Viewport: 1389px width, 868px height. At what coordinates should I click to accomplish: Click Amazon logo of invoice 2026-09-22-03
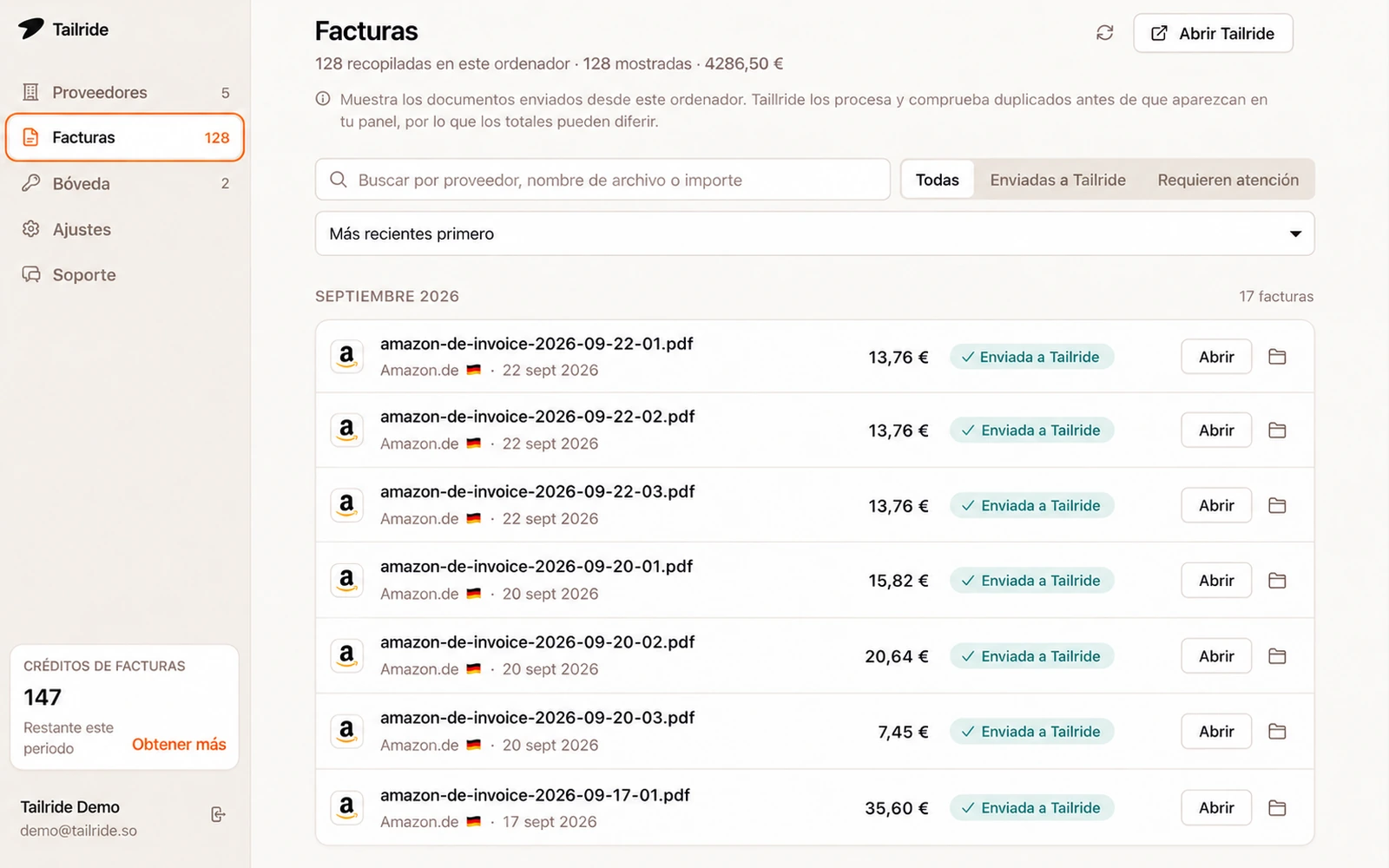[x=346, y=505]
